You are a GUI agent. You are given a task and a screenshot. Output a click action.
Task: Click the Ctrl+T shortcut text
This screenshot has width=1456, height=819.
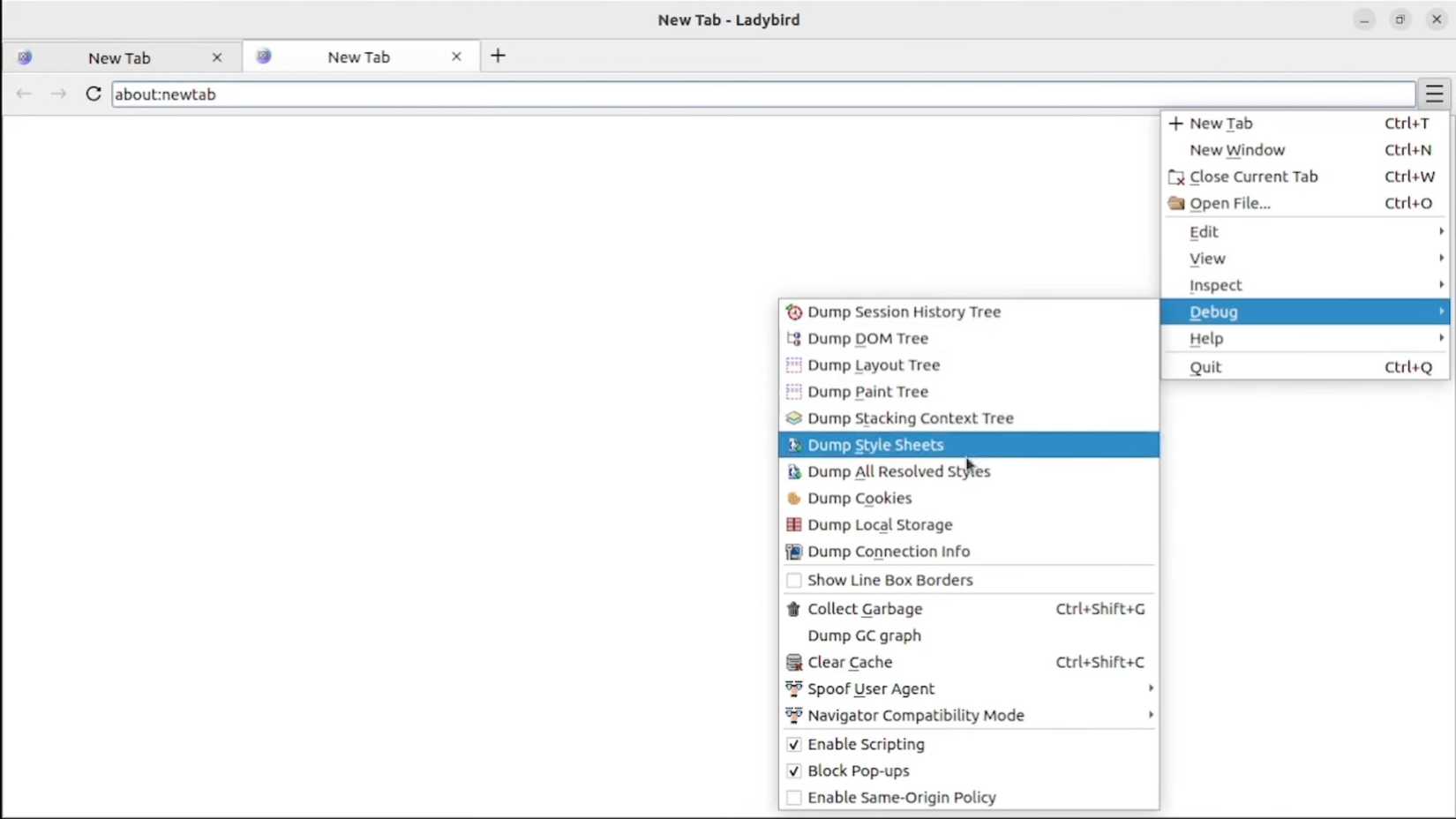tap(1407, 124)
